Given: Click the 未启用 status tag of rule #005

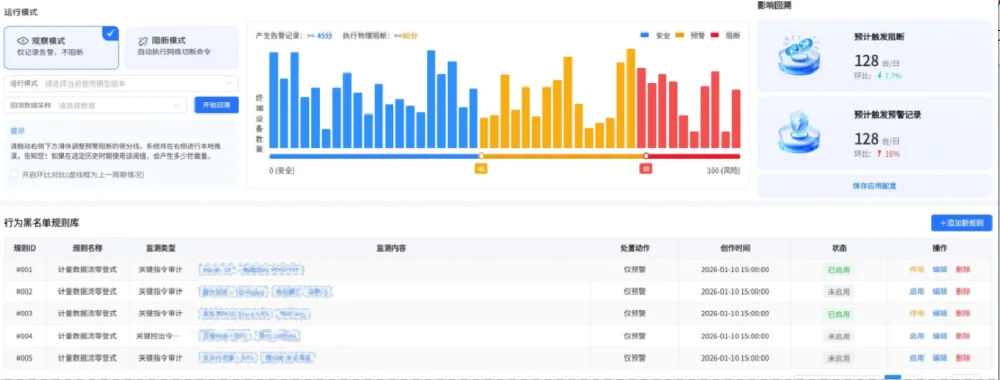Looking at the screenshot, I should click(x=838, y=358).
